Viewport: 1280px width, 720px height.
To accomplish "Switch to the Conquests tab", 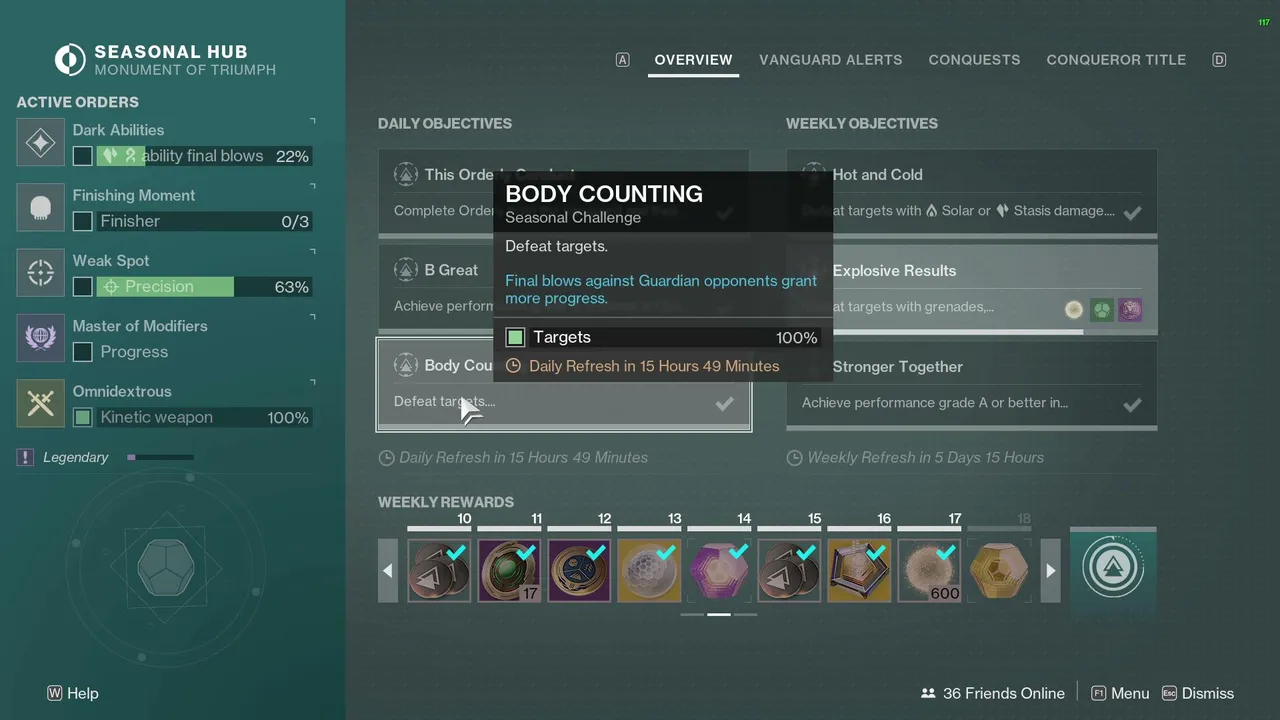I will coord(974,60).
